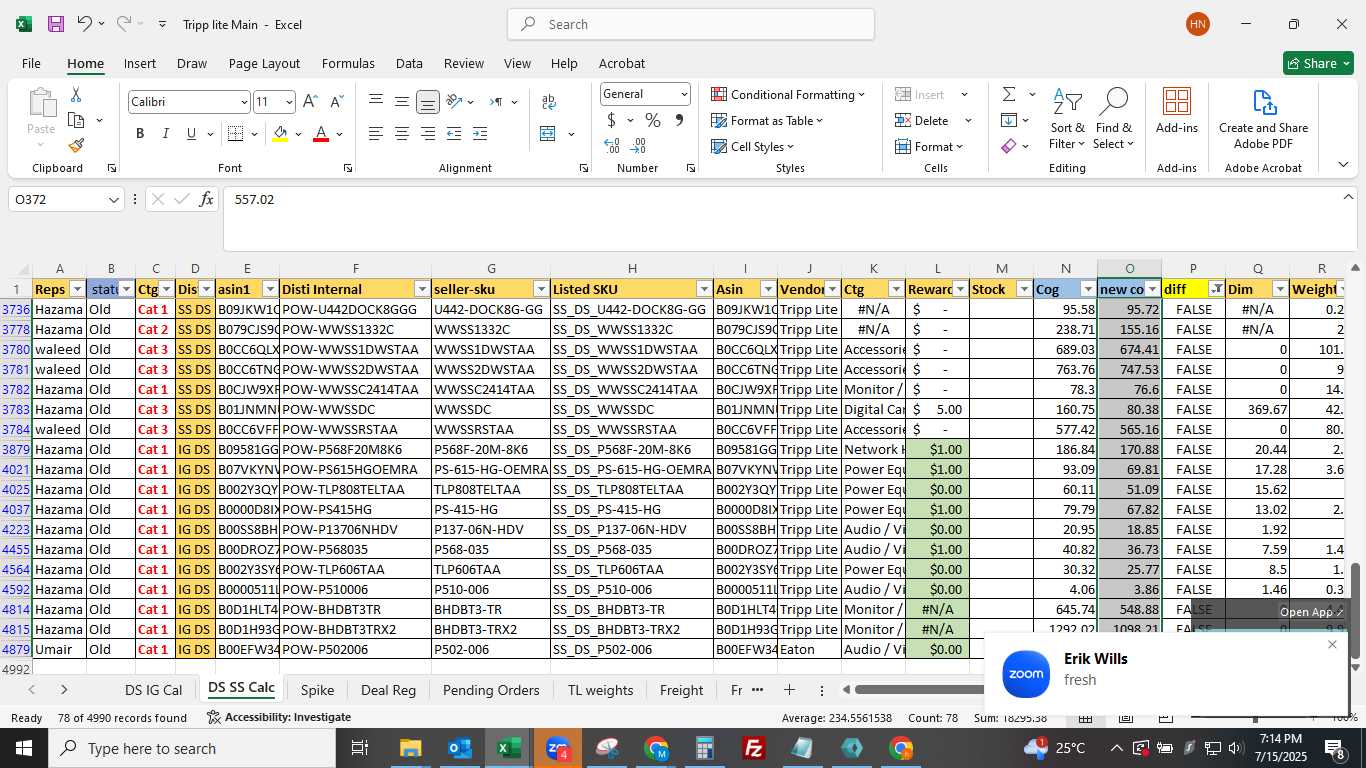
Task: Open Accessibility: Investigate in status bar
Action: click(279, 717)
